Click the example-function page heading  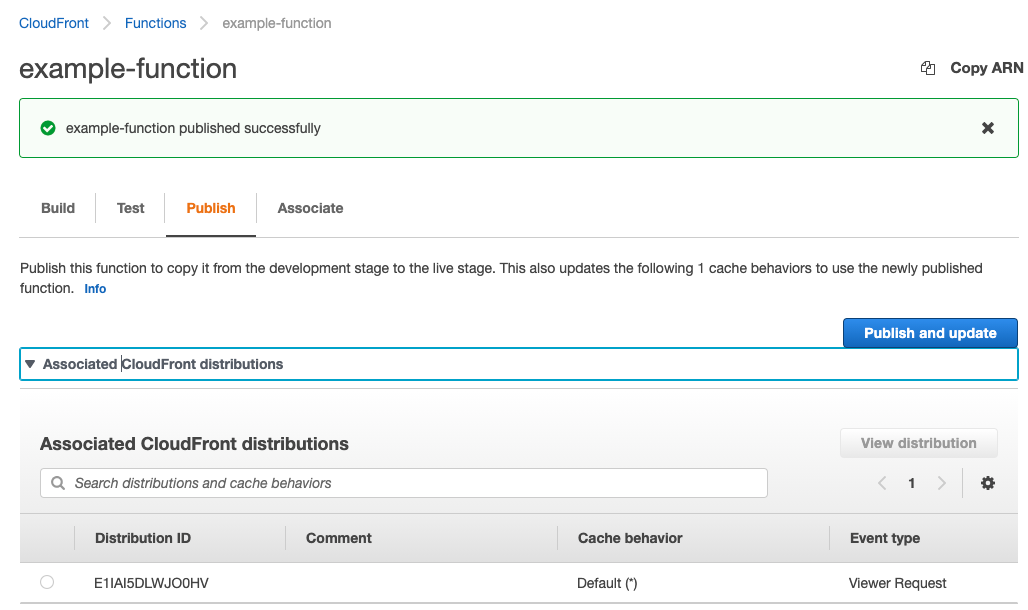click(128, 68)
